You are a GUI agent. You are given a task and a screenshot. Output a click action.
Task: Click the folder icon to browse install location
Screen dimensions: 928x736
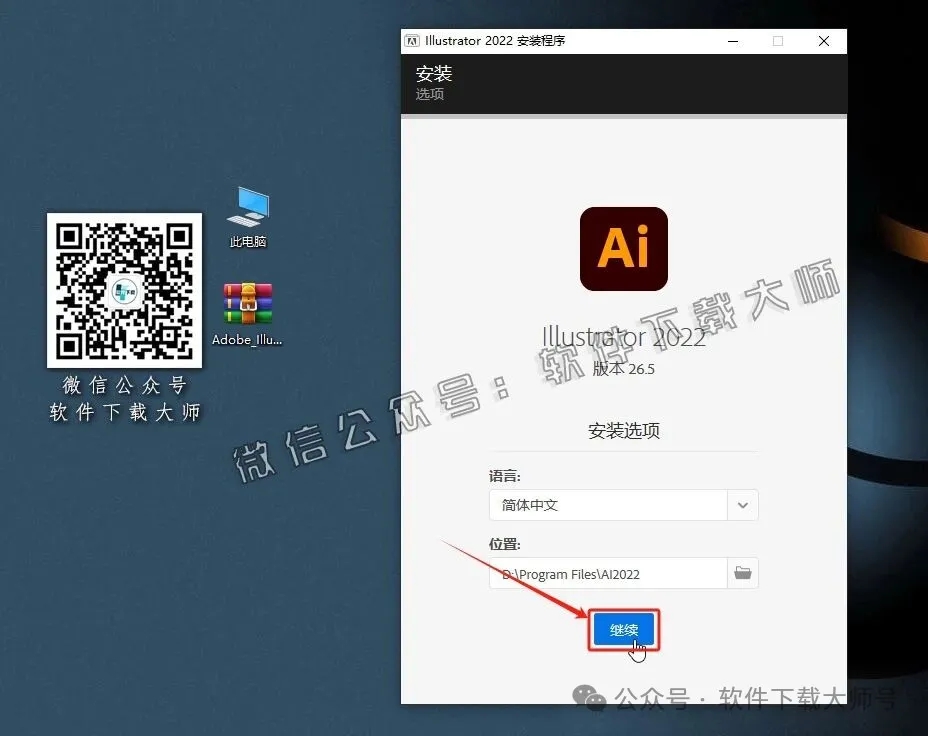point(742,573)
